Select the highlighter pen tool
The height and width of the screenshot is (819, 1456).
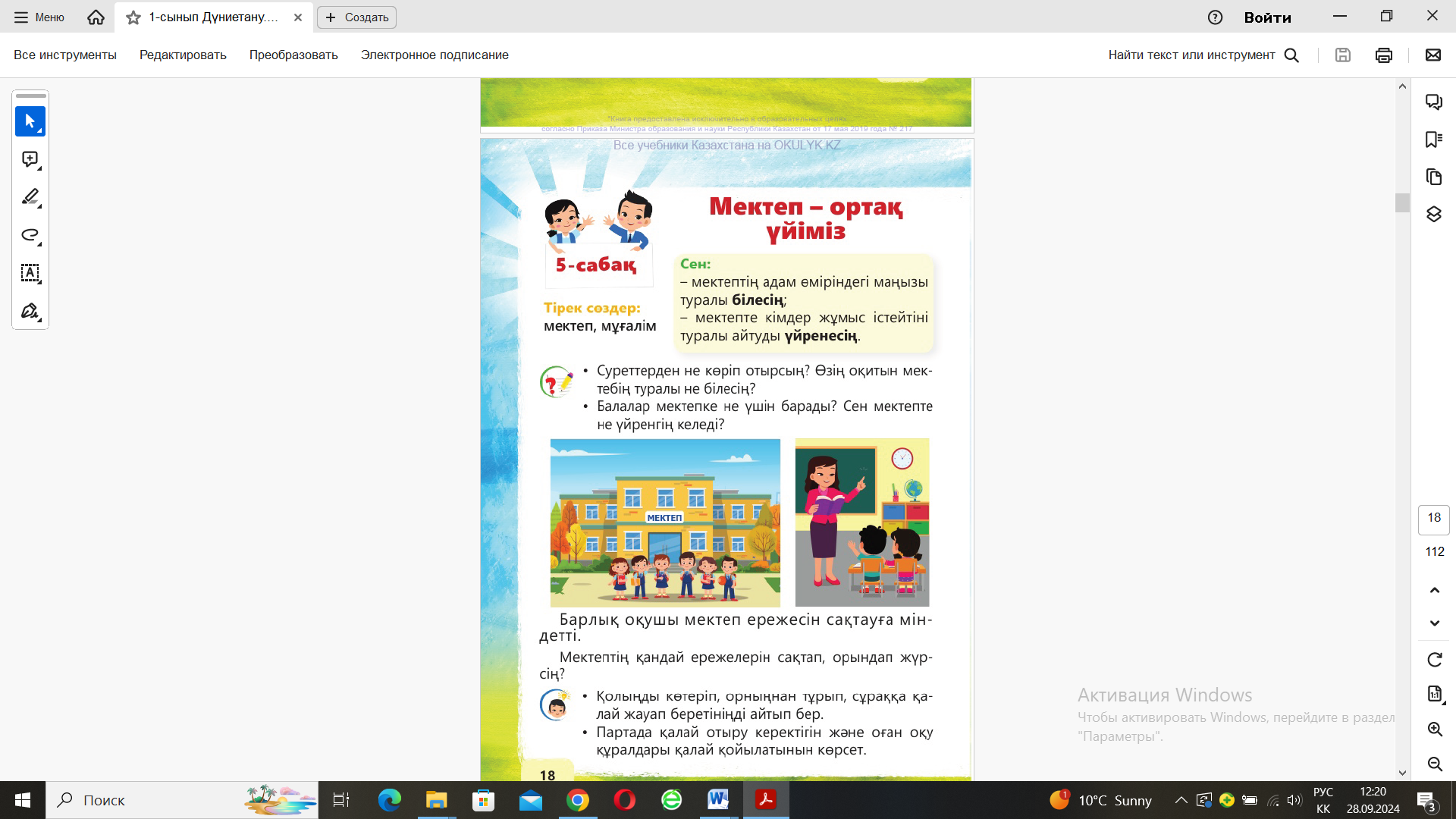click(30, 197)
